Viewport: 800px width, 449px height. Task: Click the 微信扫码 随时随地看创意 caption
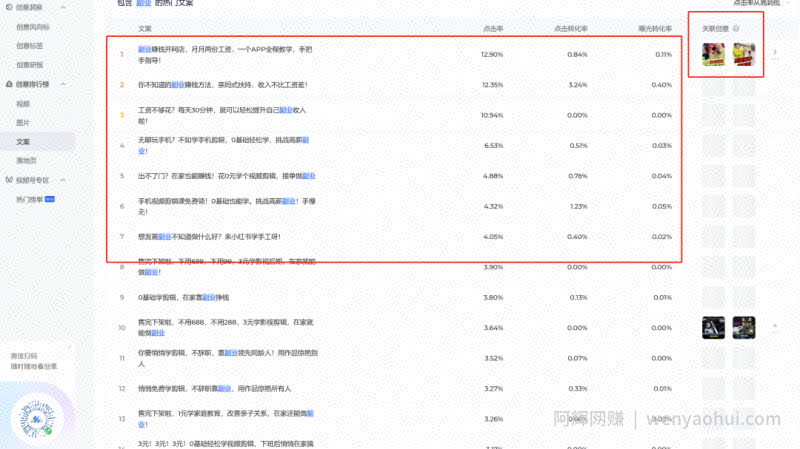pyautogui.click(x=34, y=361)
